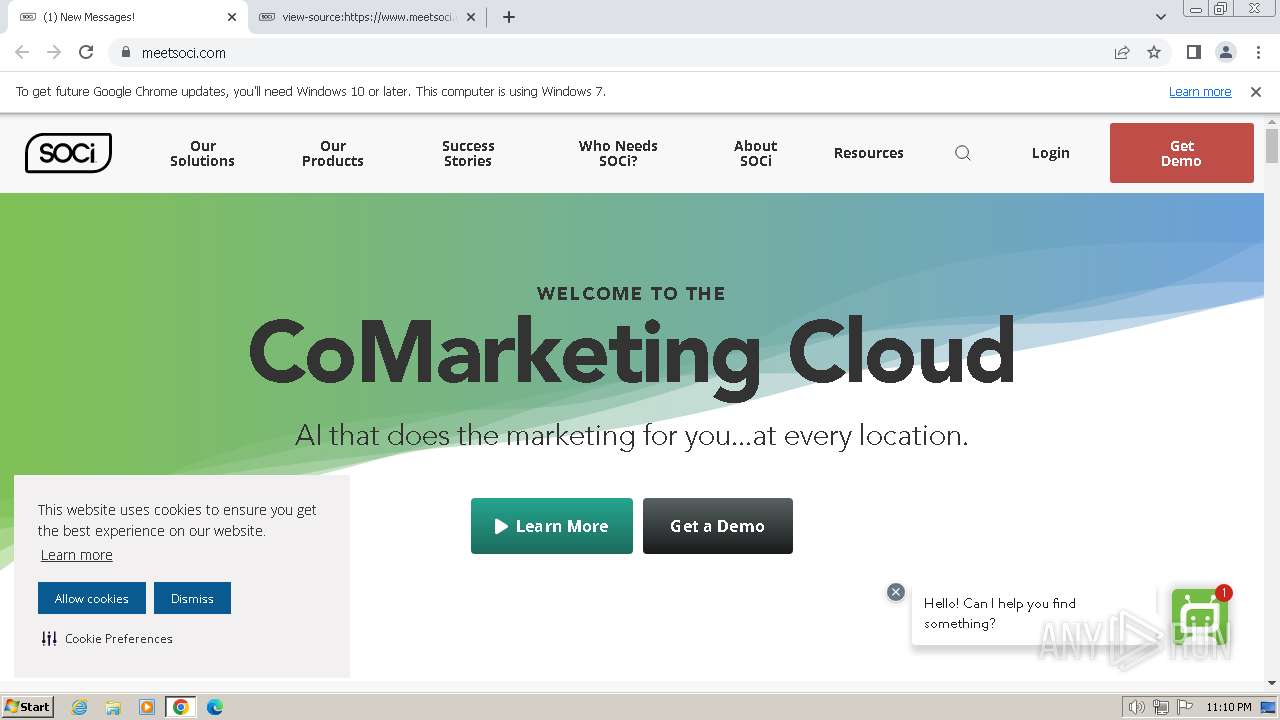Expand the Our Solutions menu
1280x720 pixels.
pyautogui.click(x=202, y=153)
